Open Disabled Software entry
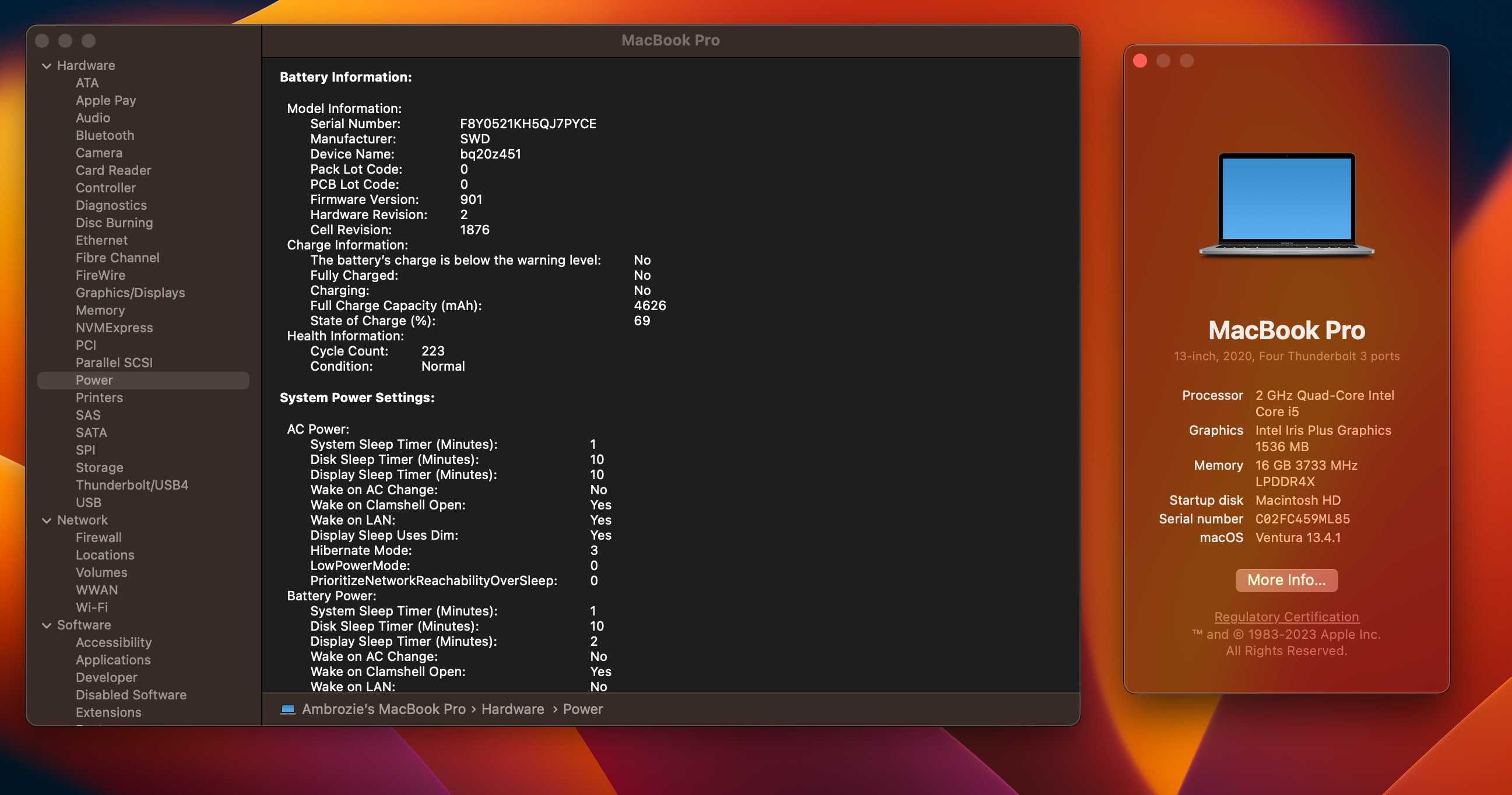Image resolution: width=1512 pixels, height=795 pixels. 132,695
